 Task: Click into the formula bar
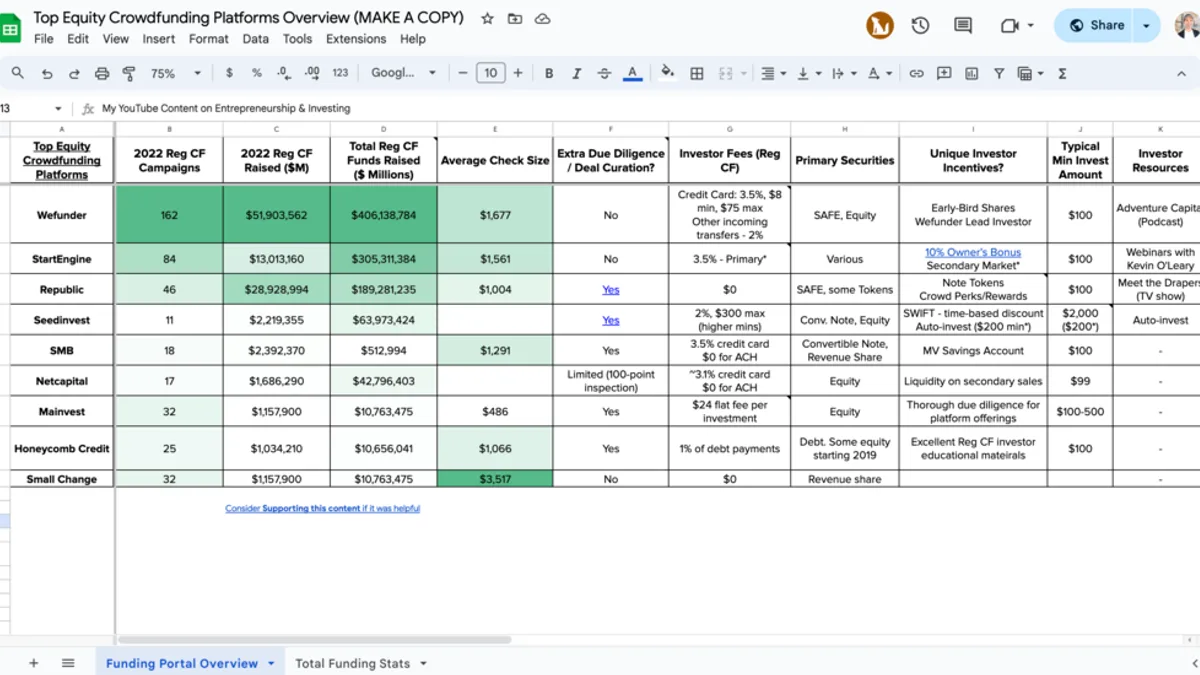[x=640, y=108]
